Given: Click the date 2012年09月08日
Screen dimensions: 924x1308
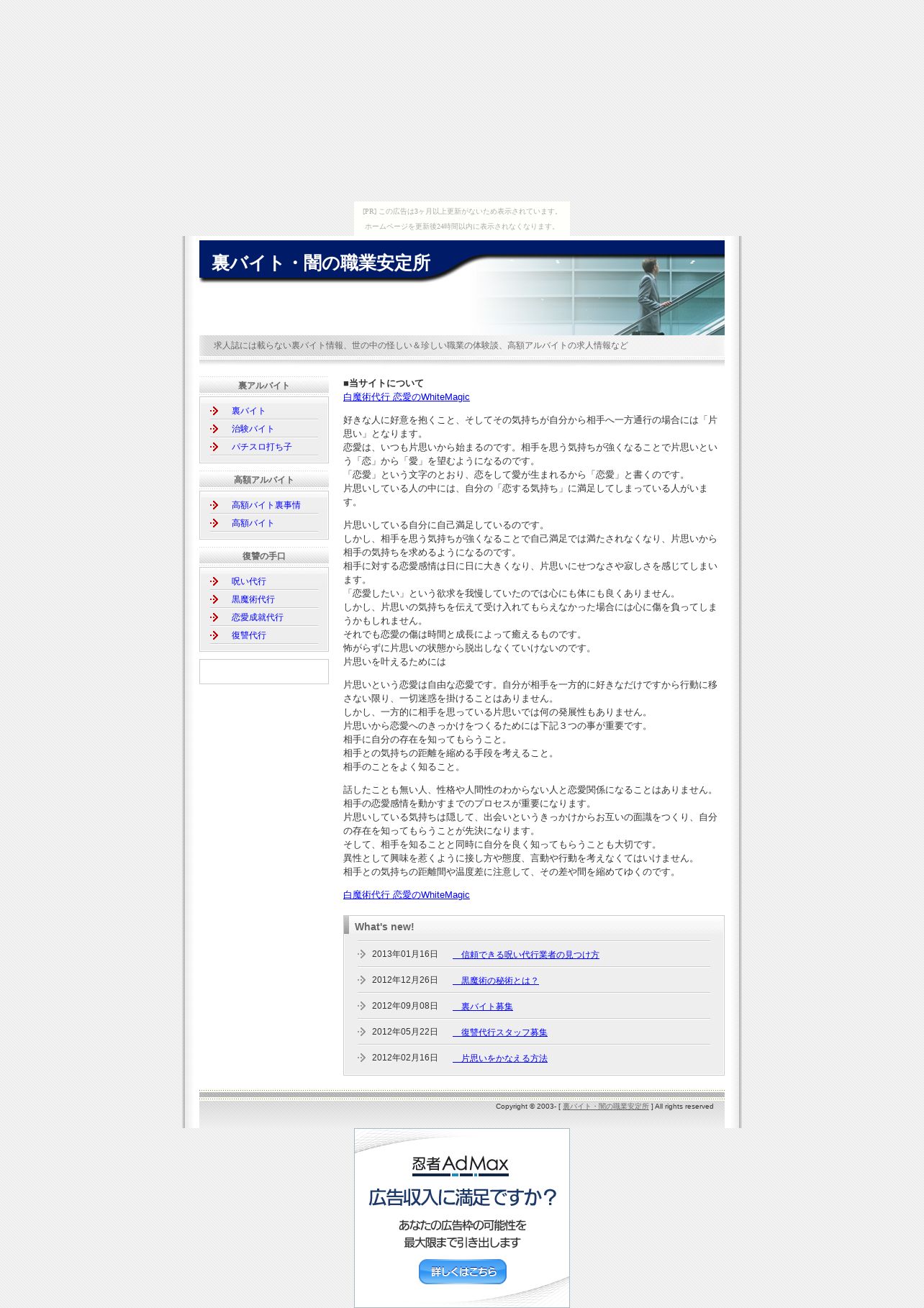Looking at the screenshot, I should tap(405, 1006).
